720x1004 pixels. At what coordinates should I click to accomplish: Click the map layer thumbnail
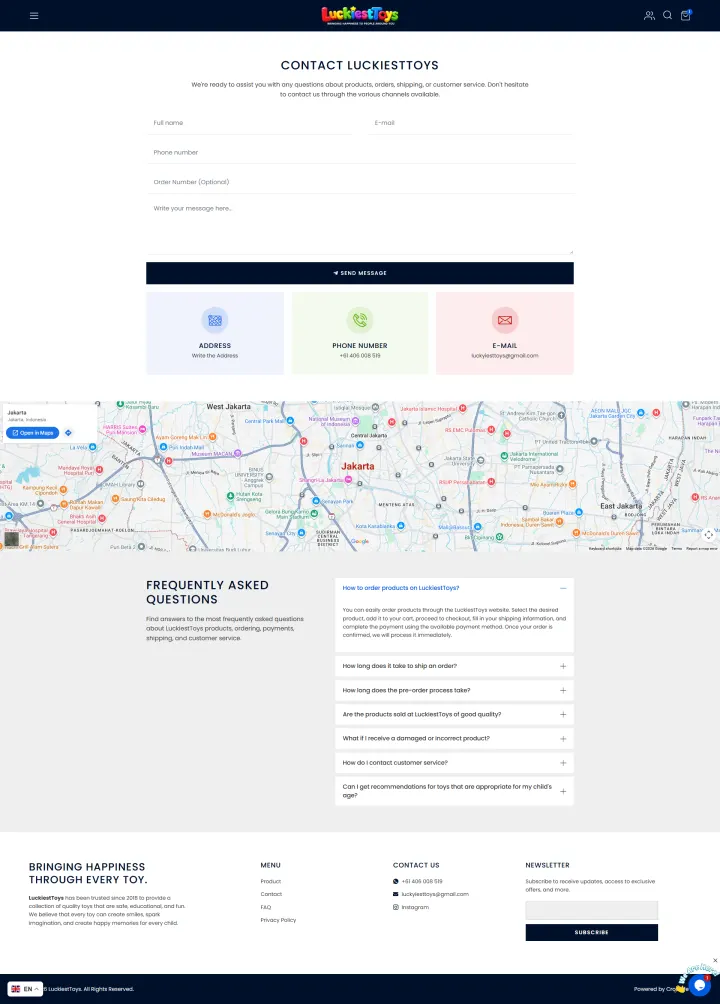click(12, 538)
